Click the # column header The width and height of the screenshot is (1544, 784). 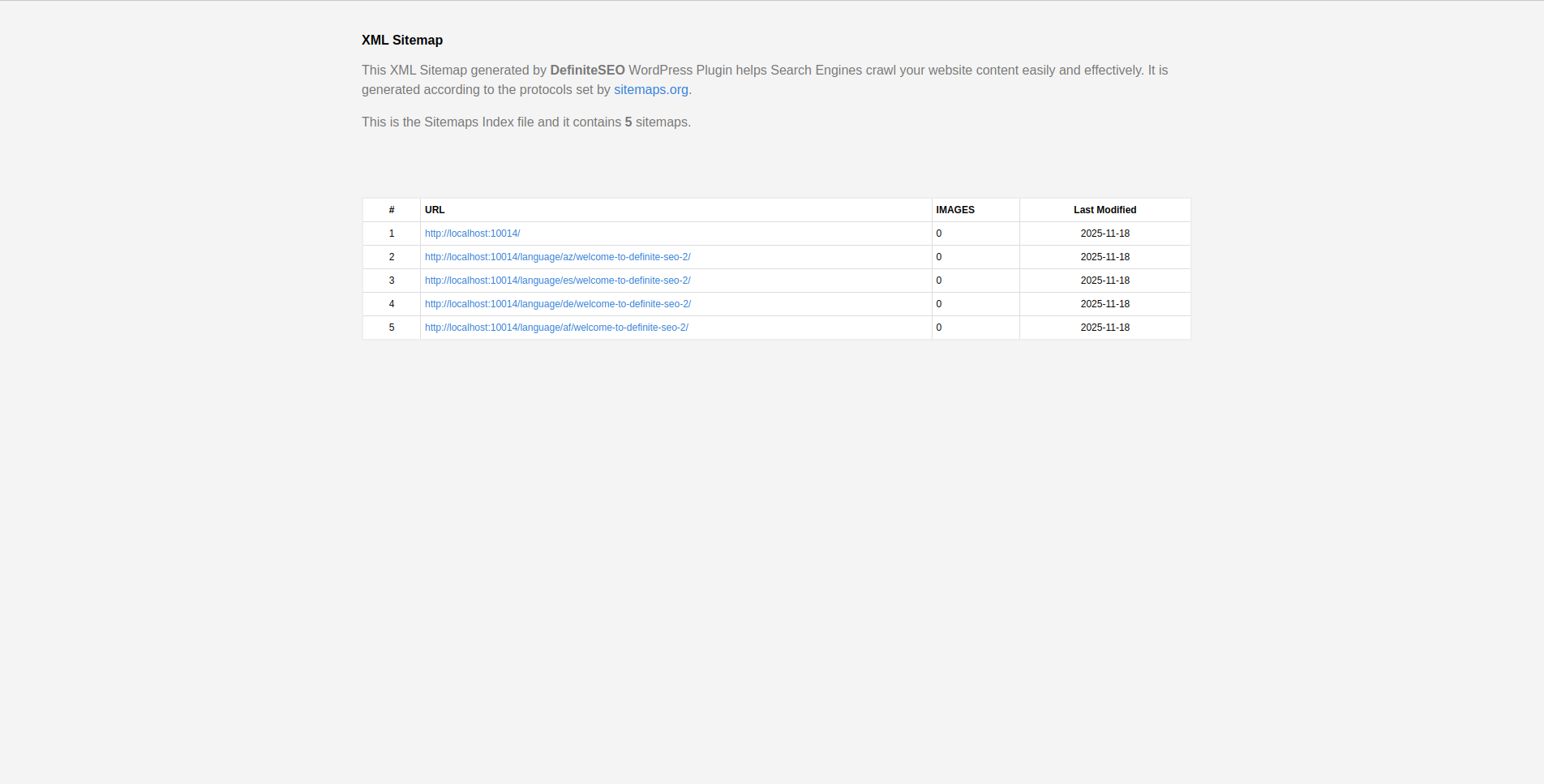pyautogui.click(x=392, y=210)
